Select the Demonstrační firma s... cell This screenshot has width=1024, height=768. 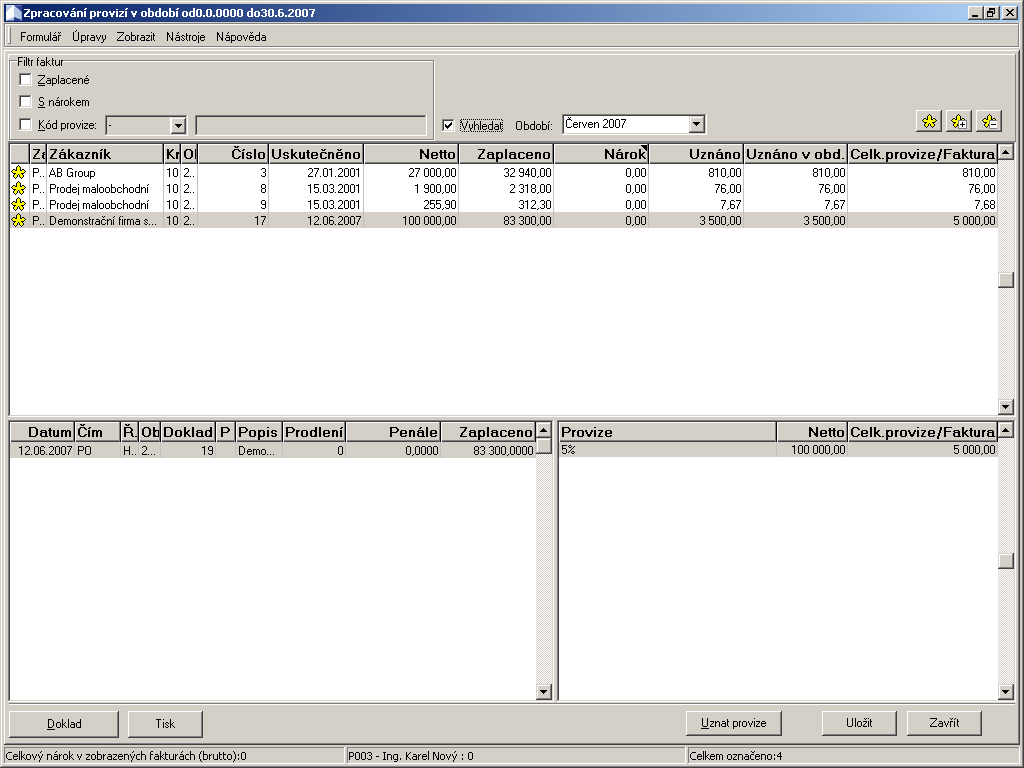pos(104,221)
